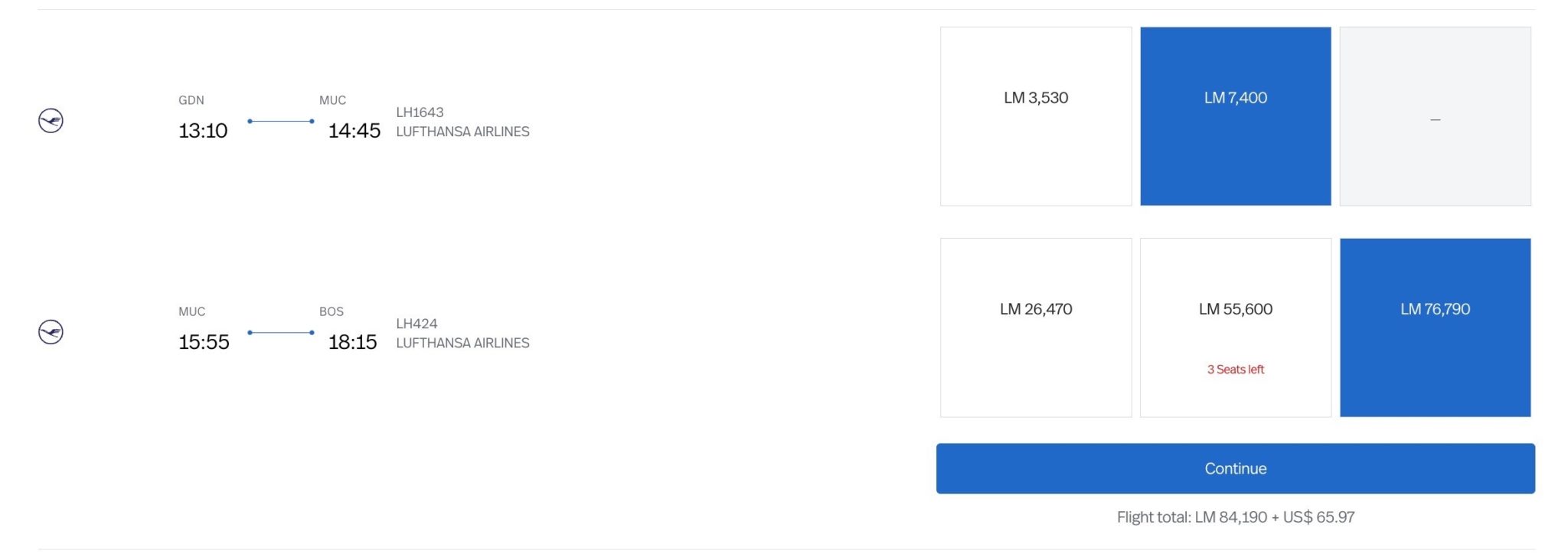Select the LM 3,530 fare option
Screen dimensions: 1568x557
click(x=1036, y=116)
